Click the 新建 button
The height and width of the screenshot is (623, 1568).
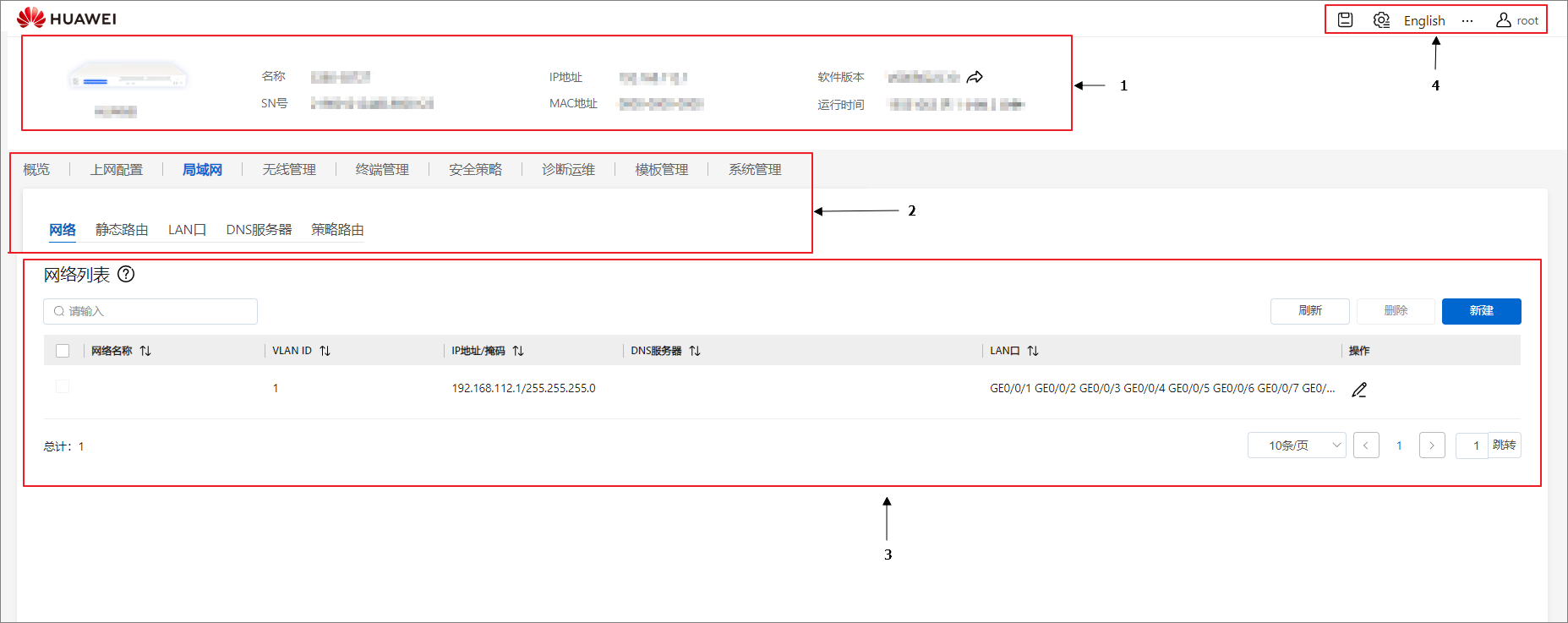[1481, 311]
